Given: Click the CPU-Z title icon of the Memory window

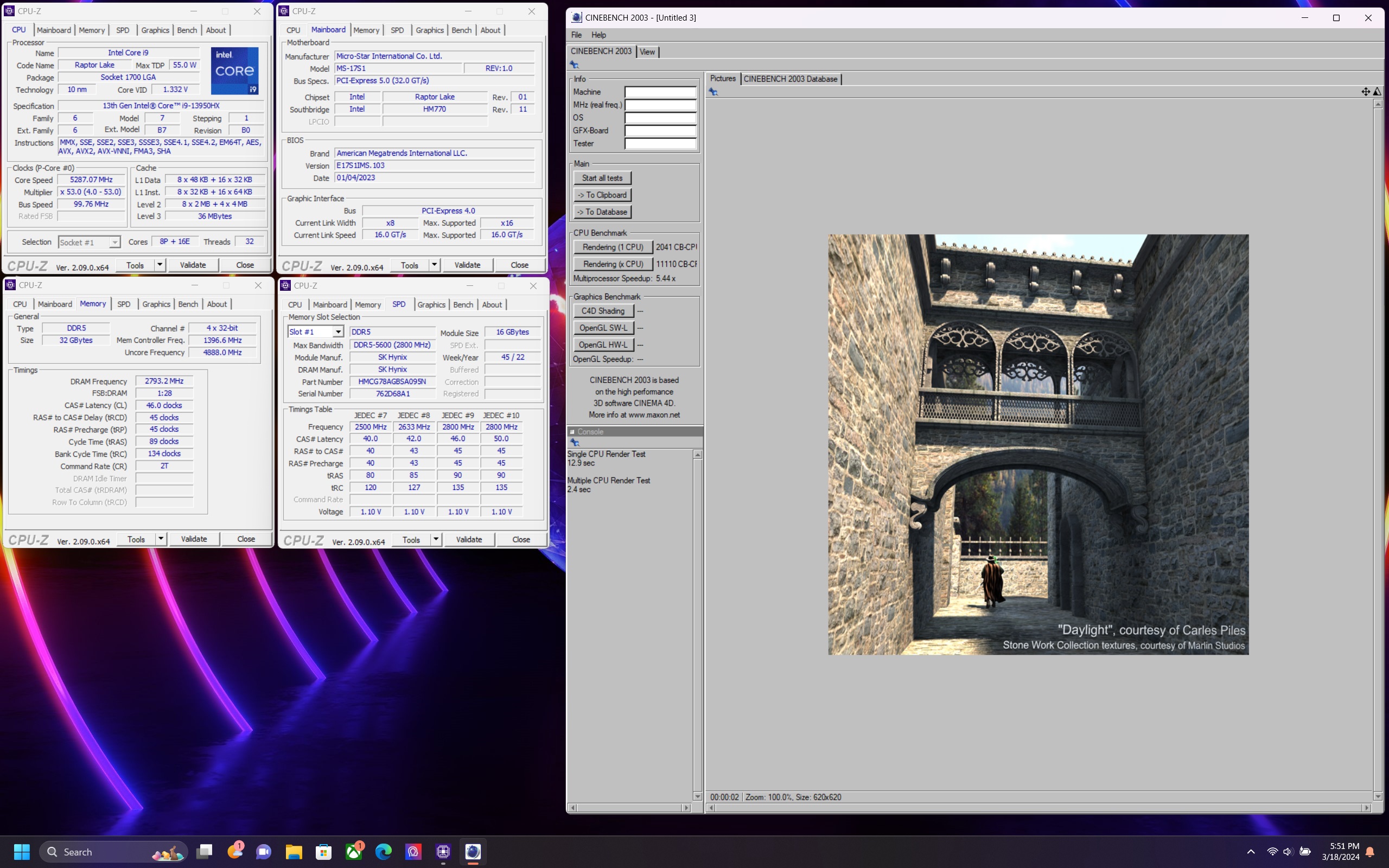Looking at the screenshot, I should pyautogui.click(x=10, y=285).
